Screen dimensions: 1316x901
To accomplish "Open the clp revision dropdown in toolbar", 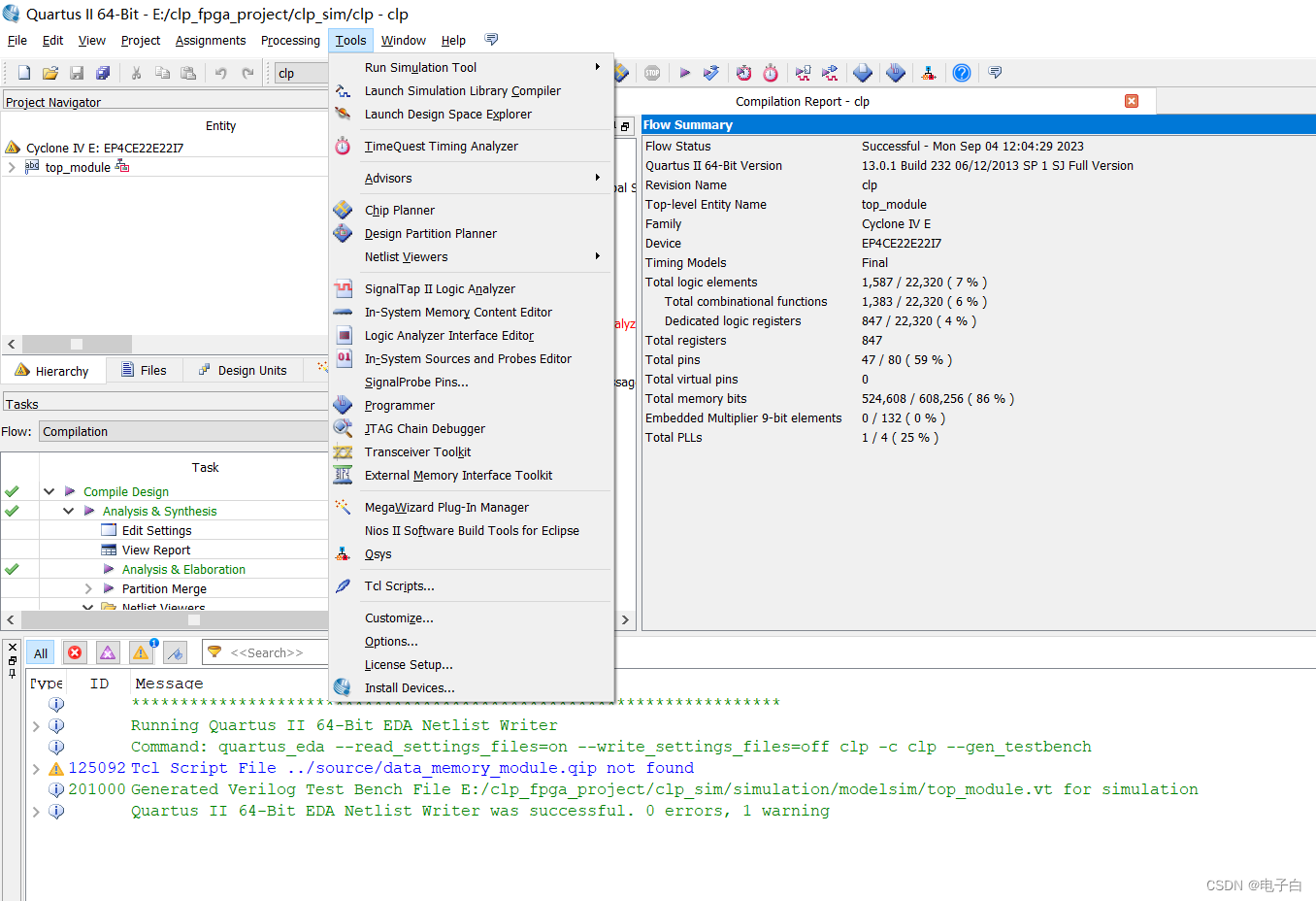I will click(301, 73).
